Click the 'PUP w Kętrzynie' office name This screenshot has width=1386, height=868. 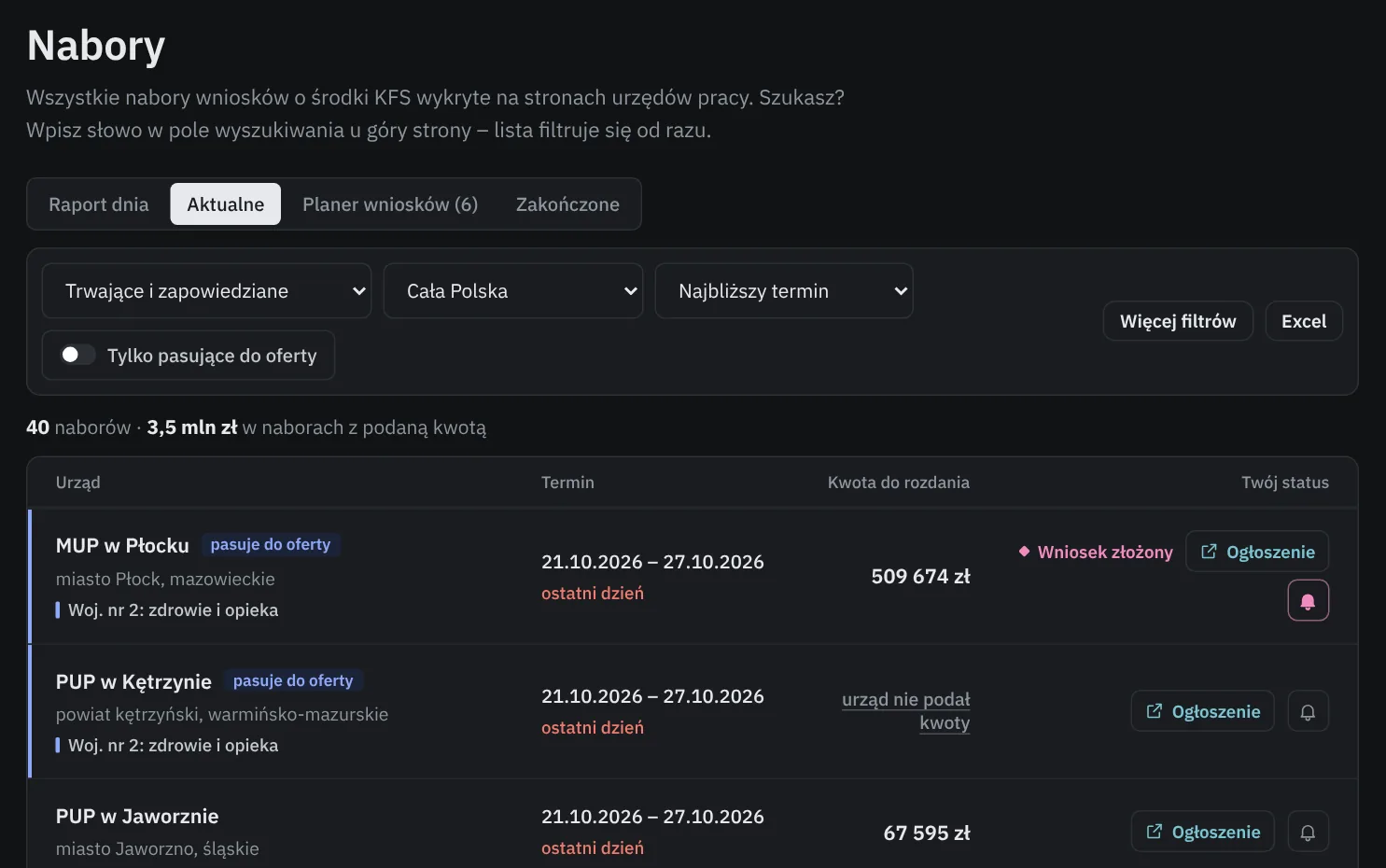(x=133, y=681)
